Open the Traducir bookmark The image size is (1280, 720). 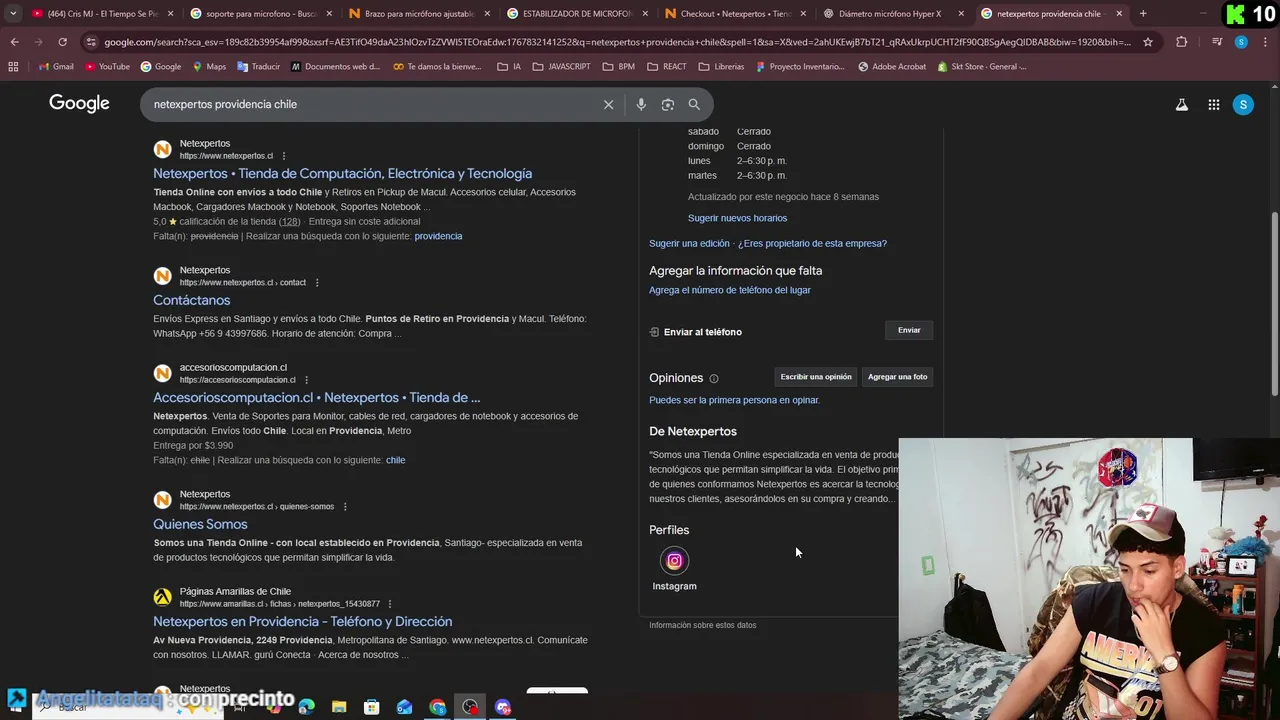(x=258, y=66)
